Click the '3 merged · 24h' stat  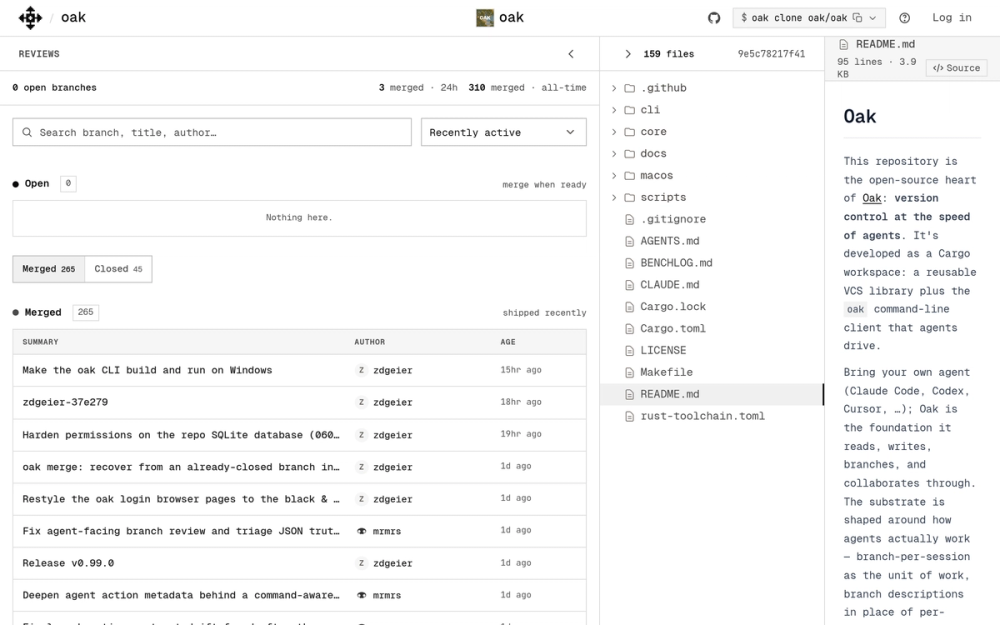click(x=418, y=88)
